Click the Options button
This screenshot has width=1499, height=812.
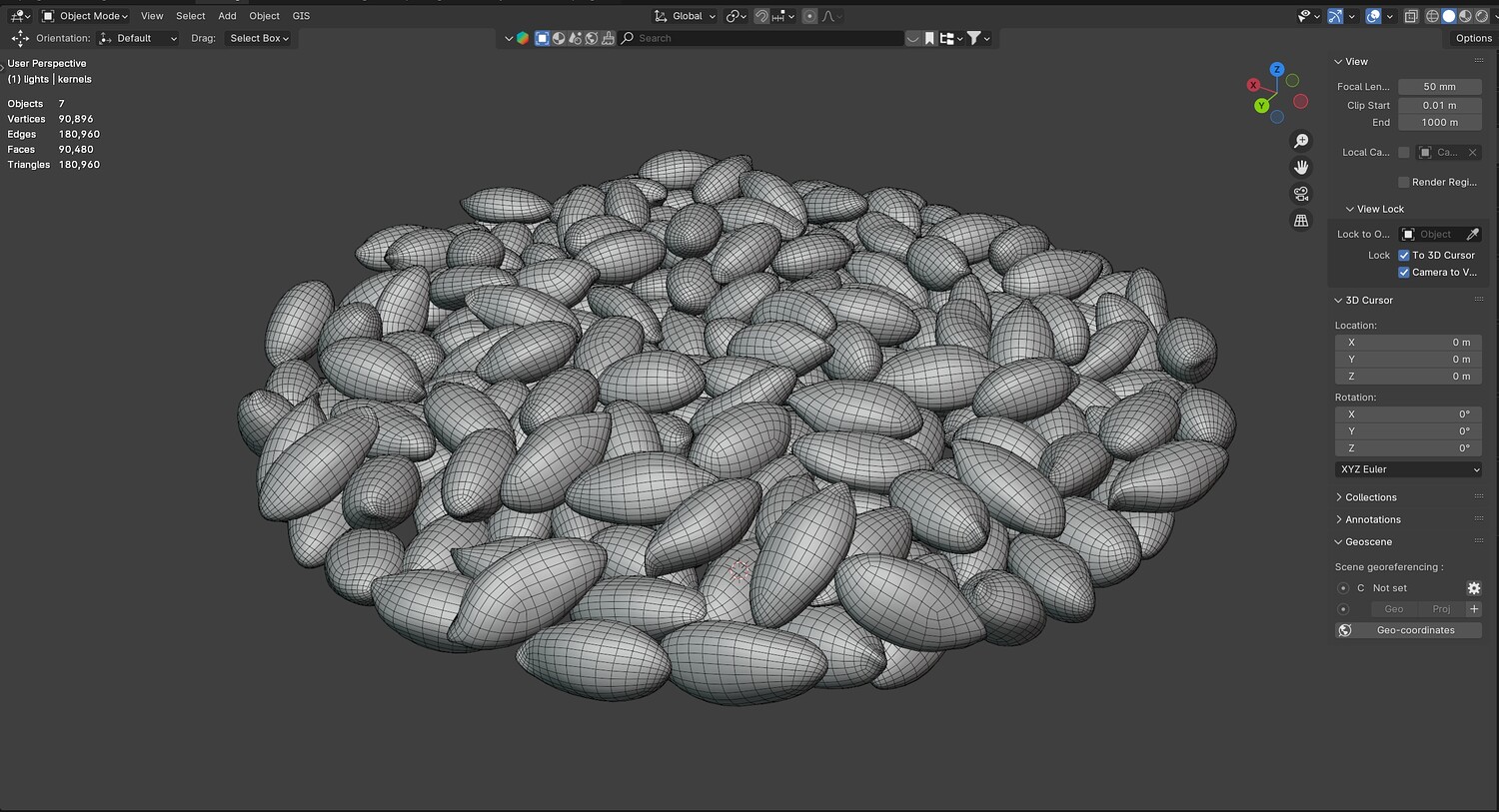tap(1473, 38)
